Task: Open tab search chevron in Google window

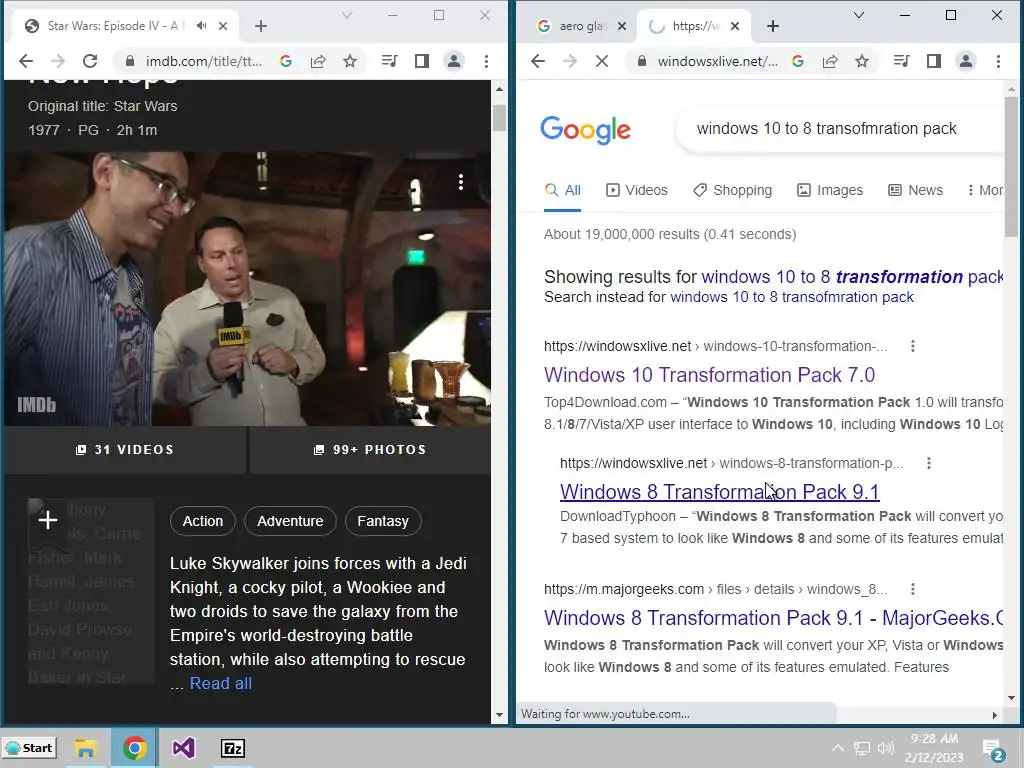Action: [x=859, y=15]
